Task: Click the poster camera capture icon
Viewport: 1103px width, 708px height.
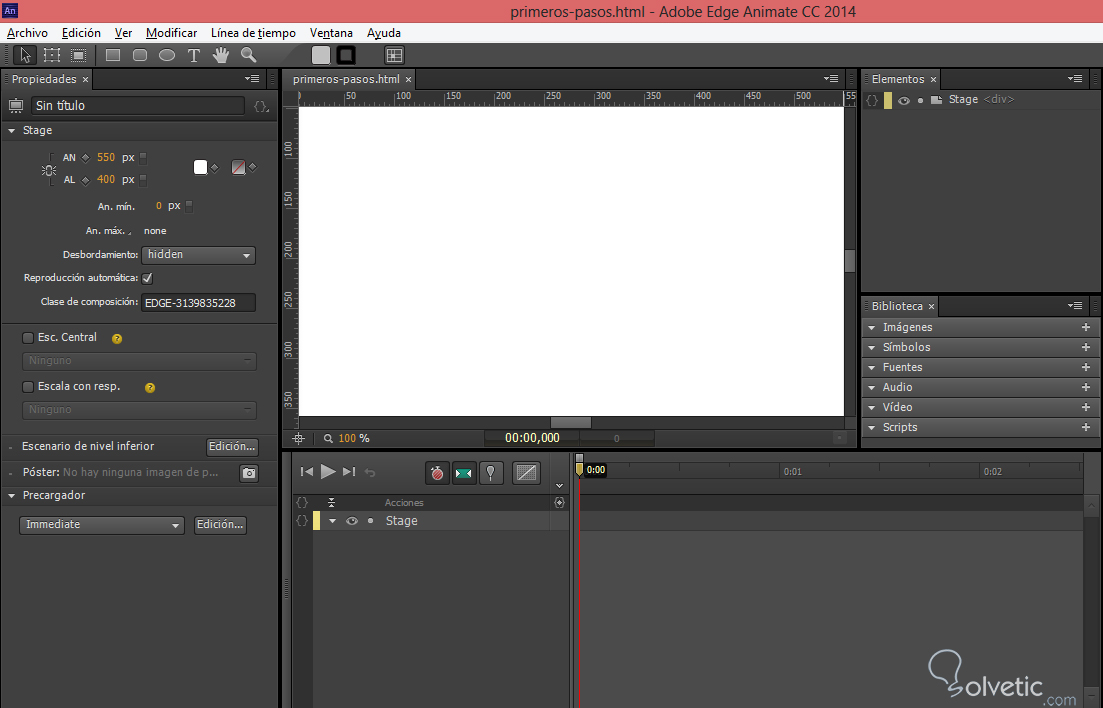Action: 249,473
